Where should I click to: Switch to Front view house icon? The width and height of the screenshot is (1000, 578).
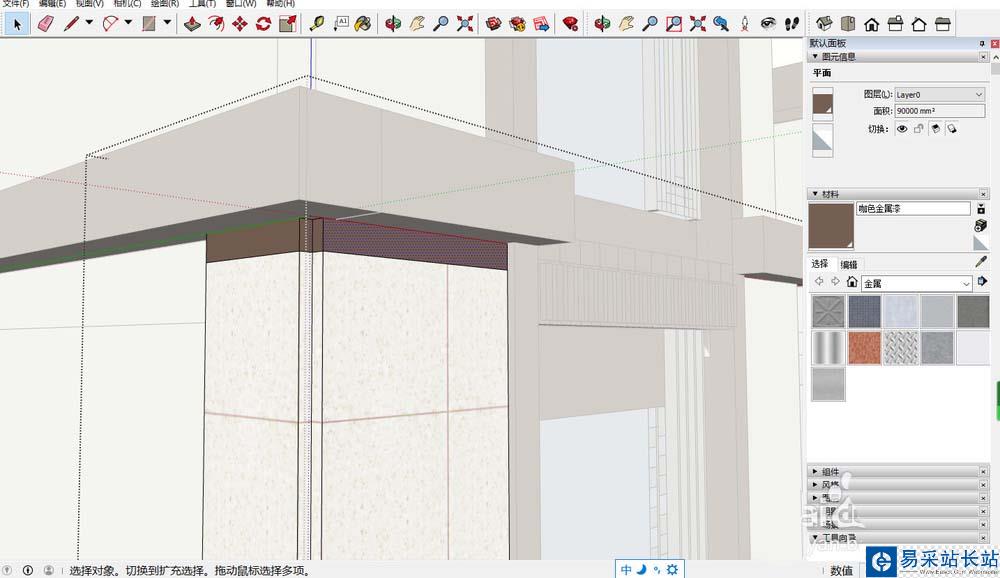tap(871, 24)
